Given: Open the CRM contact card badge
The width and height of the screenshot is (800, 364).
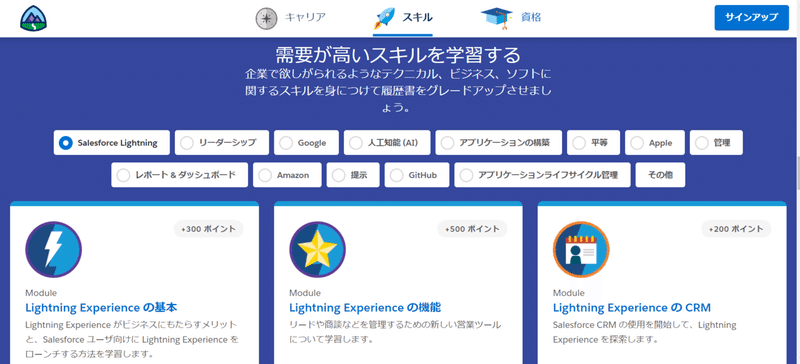Looking at the screenshot, I should point(581,249).
